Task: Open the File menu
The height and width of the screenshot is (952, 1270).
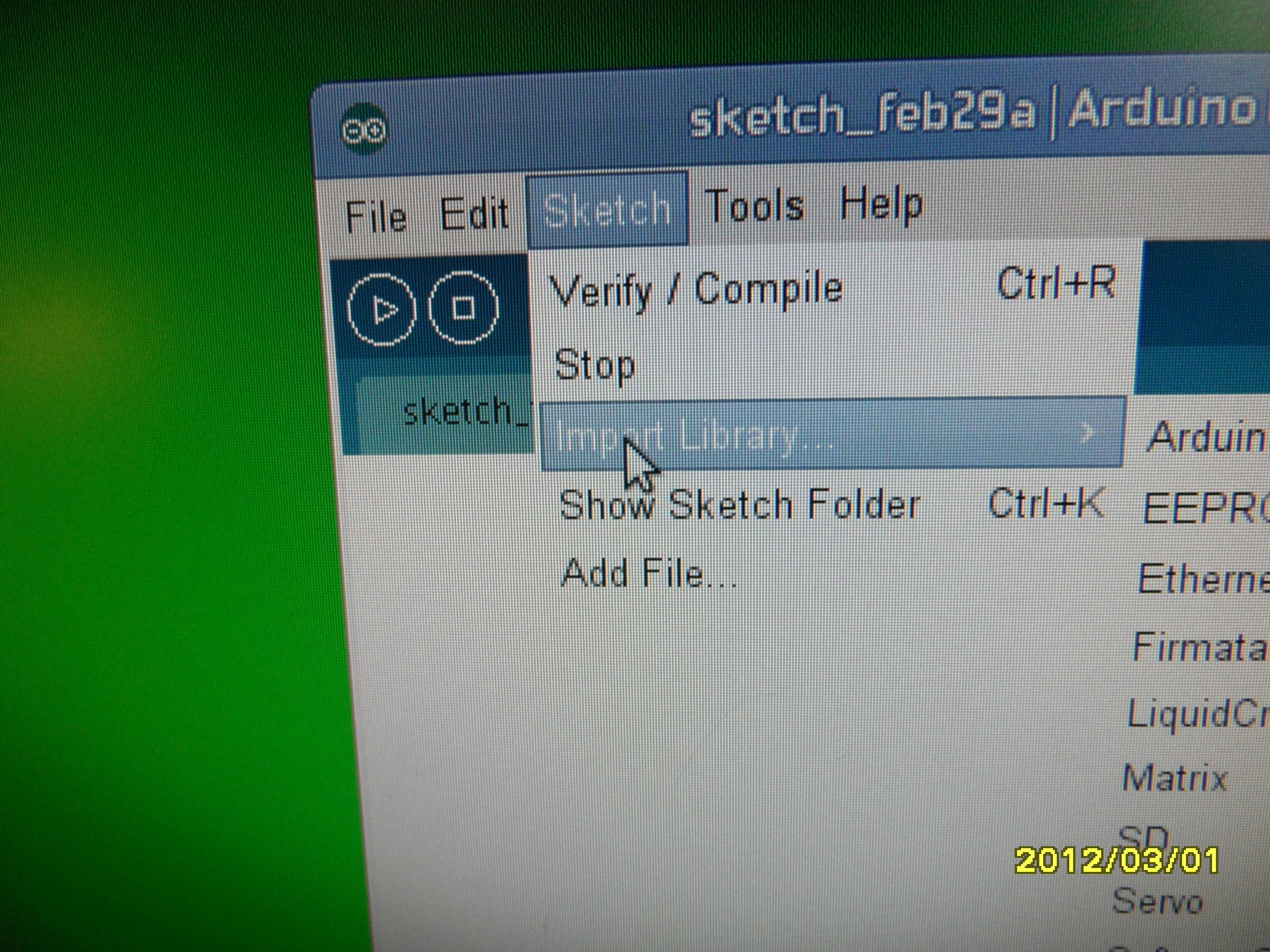Action: point(376,217)
